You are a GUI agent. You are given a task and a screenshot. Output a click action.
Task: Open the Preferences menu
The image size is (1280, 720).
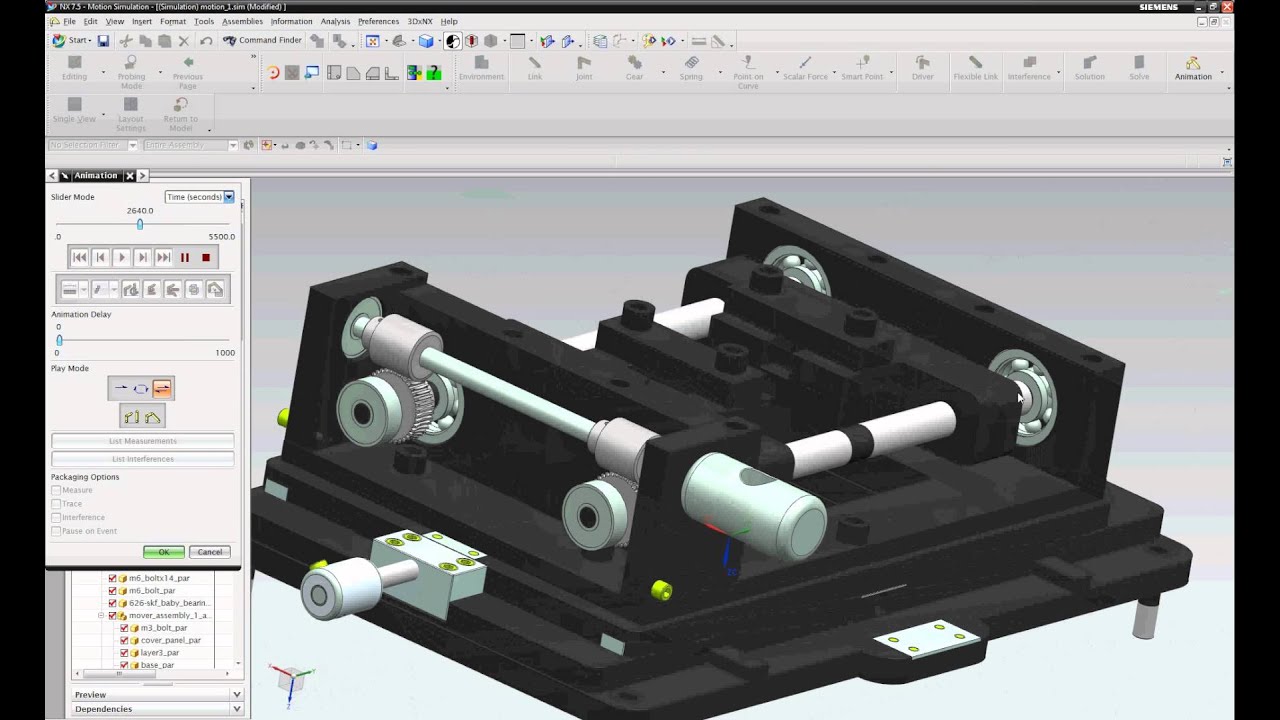[378, 21]
